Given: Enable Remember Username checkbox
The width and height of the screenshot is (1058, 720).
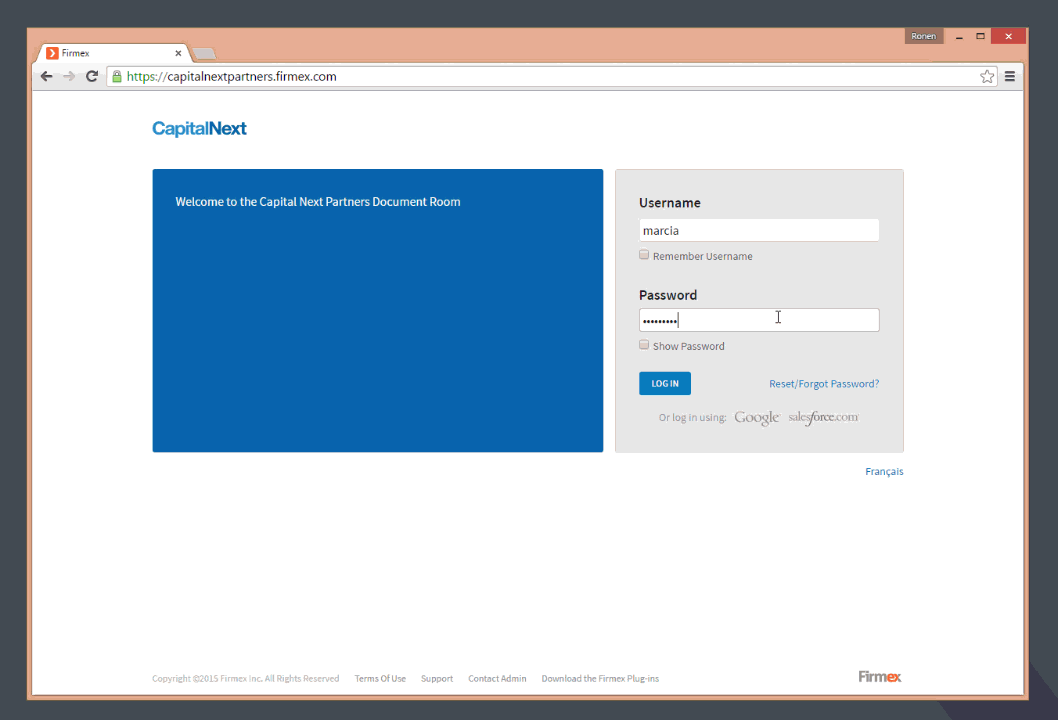Looking at the screenshot, I should (x=644, y=254).
